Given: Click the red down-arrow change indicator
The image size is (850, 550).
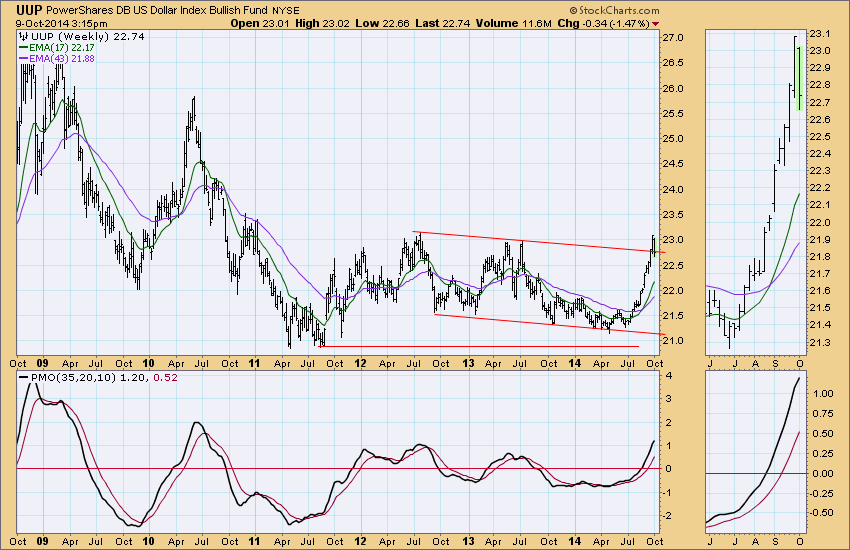Looking at the screenshot, I should click(655, 24).
